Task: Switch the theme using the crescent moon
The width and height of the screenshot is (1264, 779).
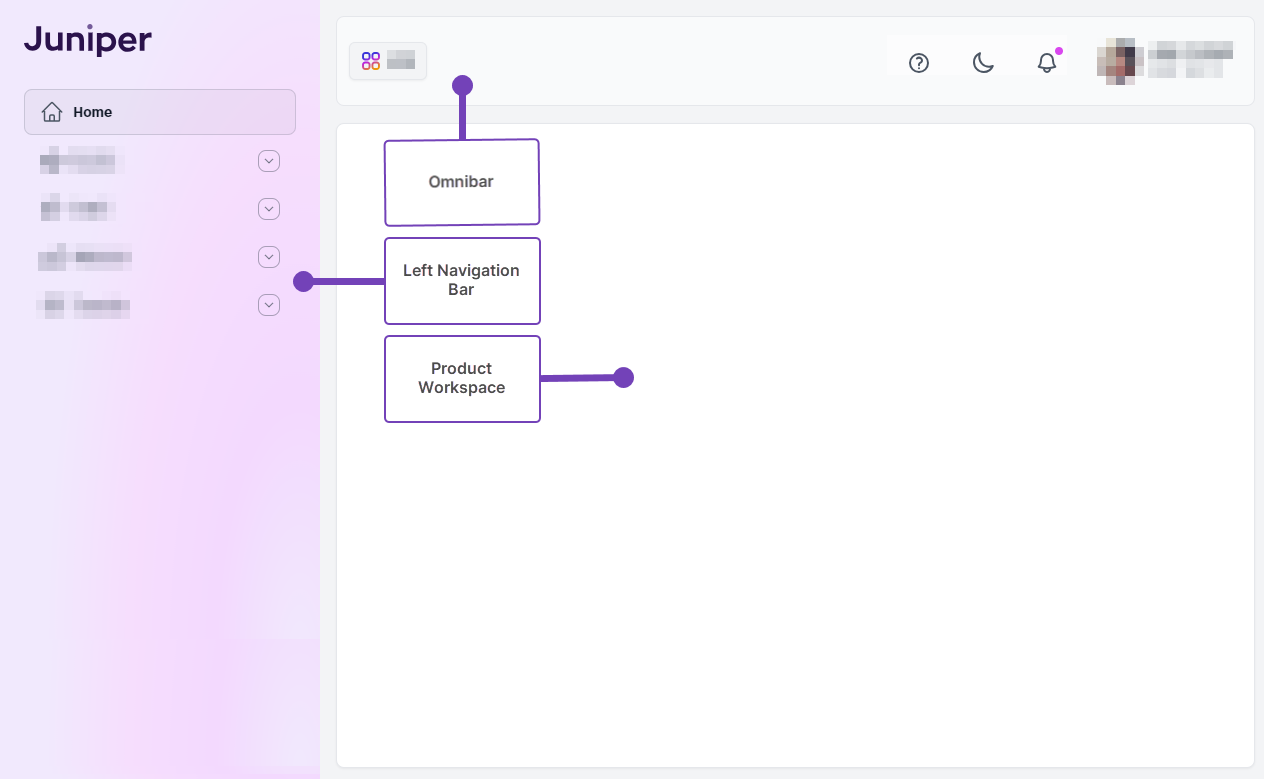Action: tap(982, 62)
